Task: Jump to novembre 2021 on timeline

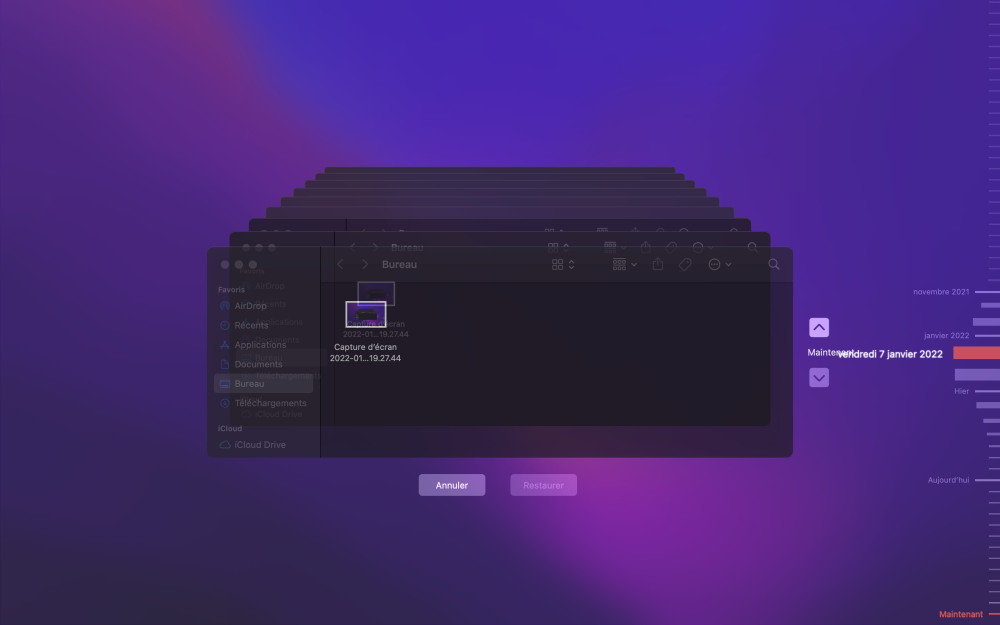Action: pyautogui.click(x=941, y=291)
